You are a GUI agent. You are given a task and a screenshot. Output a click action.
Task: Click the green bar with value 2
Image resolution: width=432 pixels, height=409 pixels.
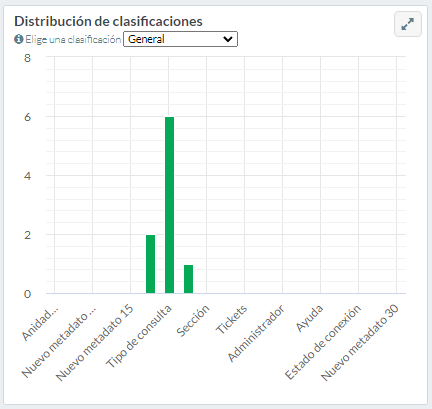coord(150,264)
